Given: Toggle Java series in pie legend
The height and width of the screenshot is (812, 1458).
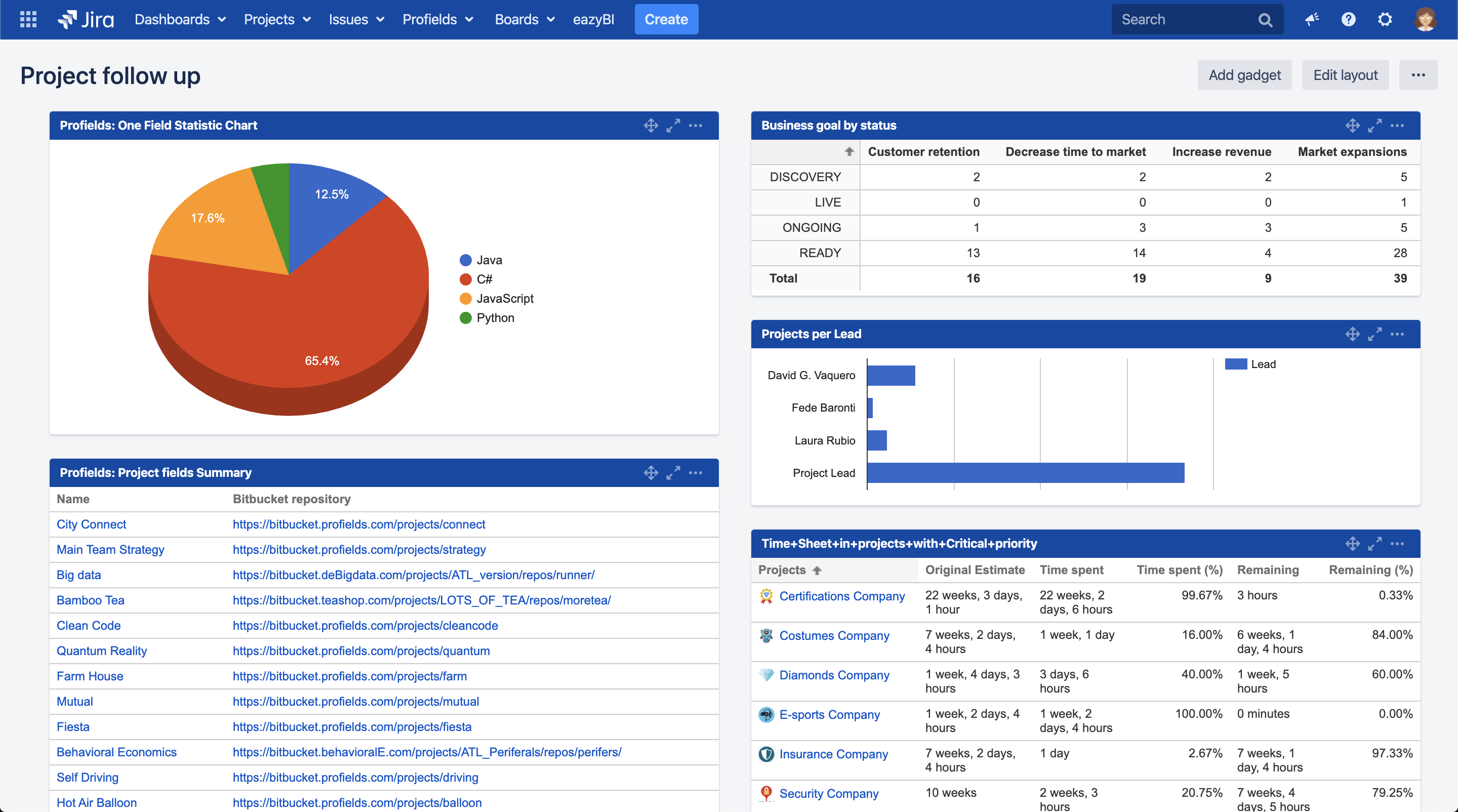Looking at the screenshot, I should pyautogui.click(x=481, y=260).
